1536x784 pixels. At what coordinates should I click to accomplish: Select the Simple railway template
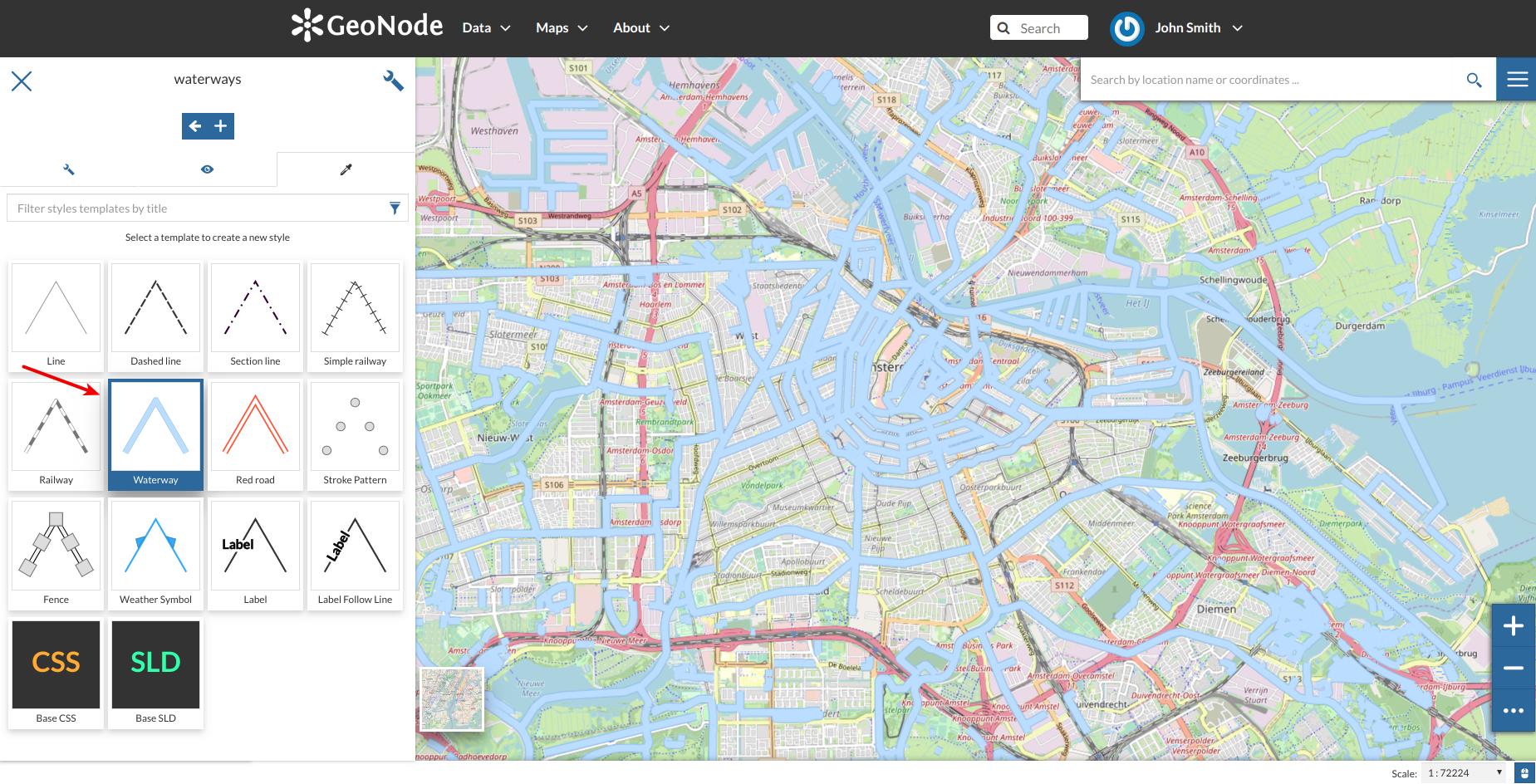(x=355, y=316)
